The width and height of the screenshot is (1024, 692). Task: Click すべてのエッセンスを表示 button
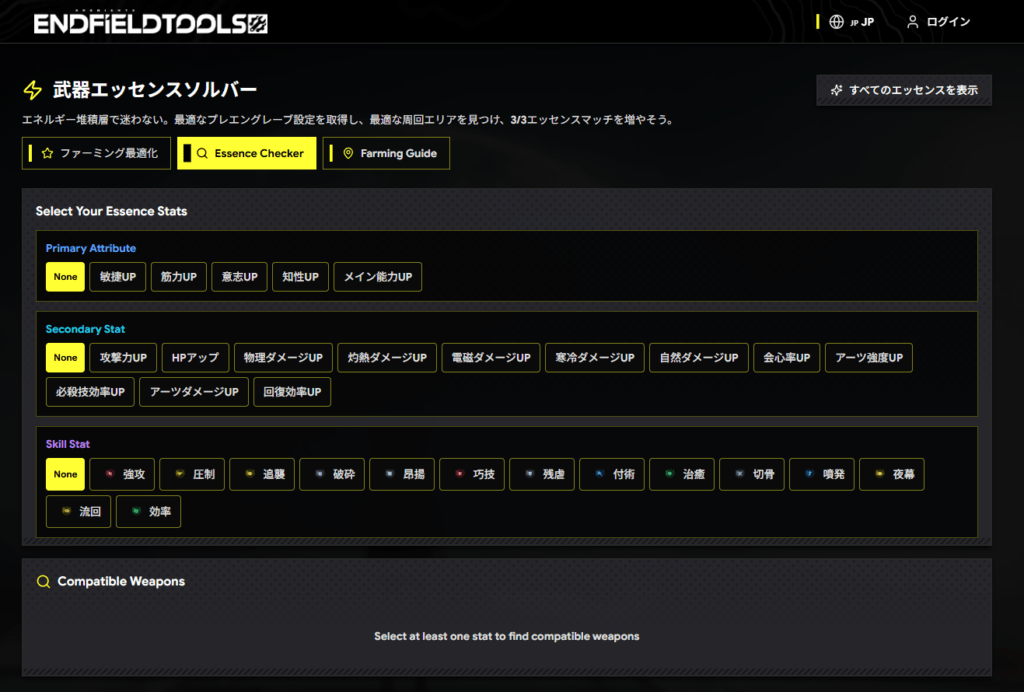[904, 90]
